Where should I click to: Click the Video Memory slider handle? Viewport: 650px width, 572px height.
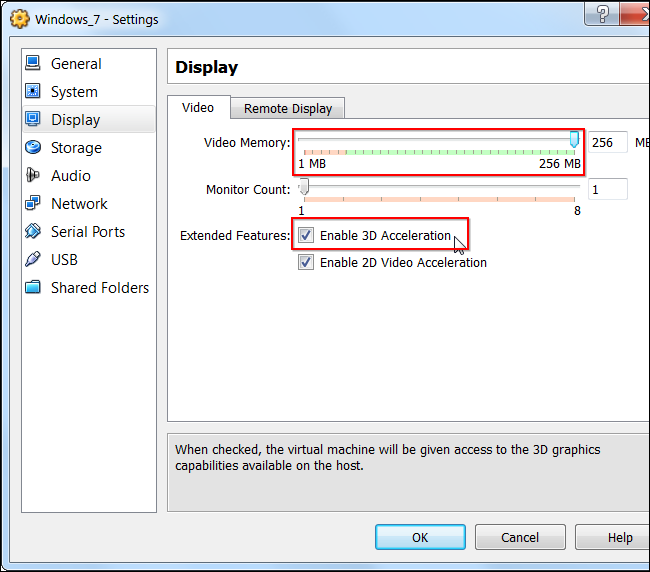[x=574, y=139]
